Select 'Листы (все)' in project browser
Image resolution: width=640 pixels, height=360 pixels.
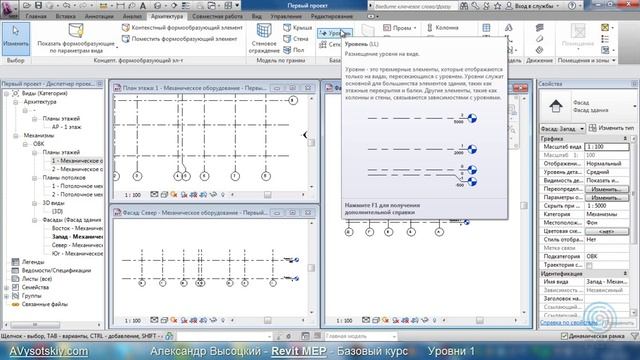click(x=37, y=279)
